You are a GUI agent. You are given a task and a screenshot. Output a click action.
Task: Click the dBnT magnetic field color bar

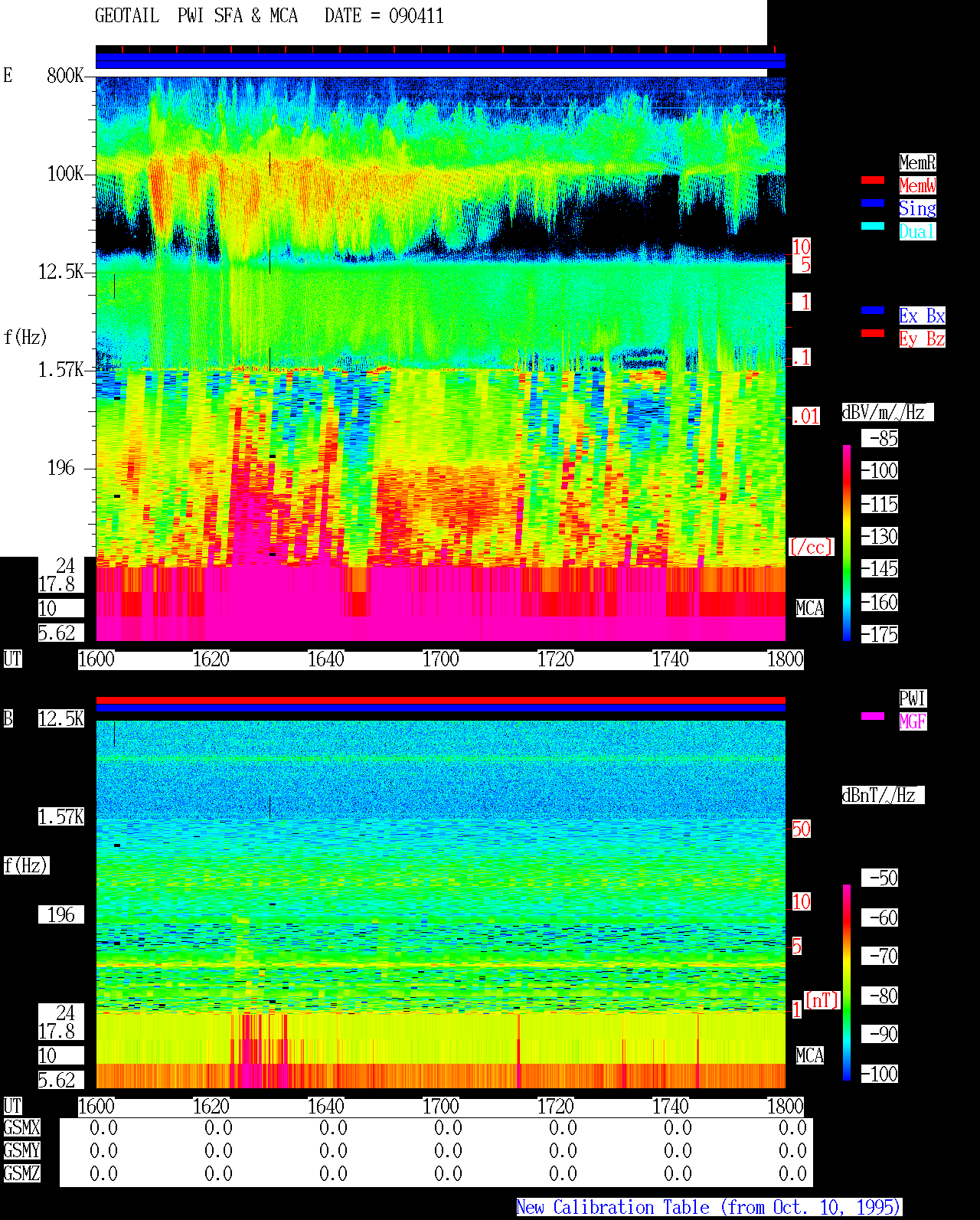(x=847, y=983)
